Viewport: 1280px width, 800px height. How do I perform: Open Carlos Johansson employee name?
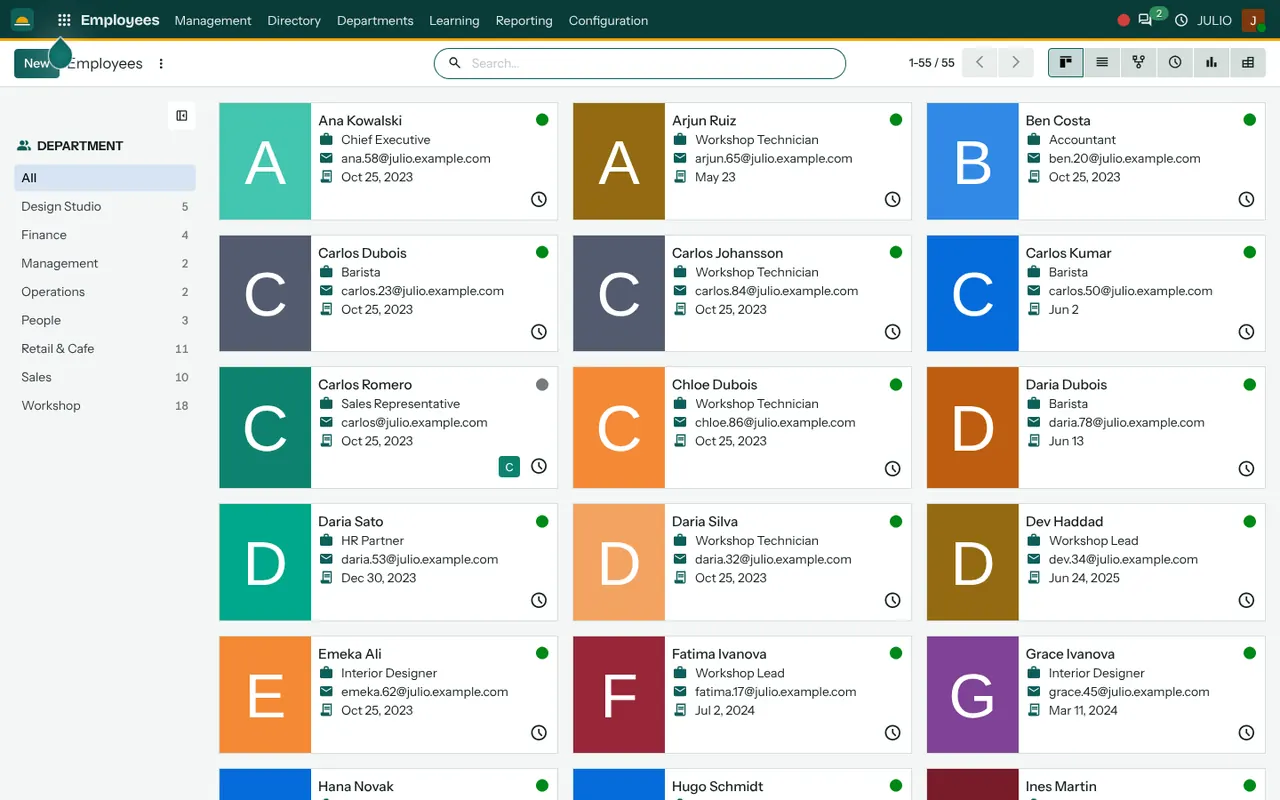point(727,253)
